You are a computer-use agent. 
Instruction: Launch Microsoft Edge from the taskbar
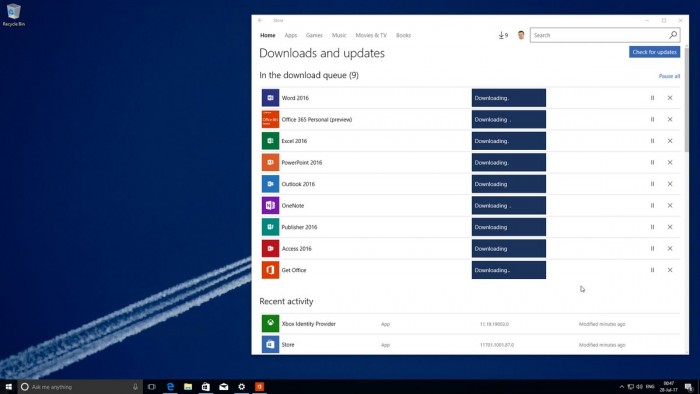[170, 387]
